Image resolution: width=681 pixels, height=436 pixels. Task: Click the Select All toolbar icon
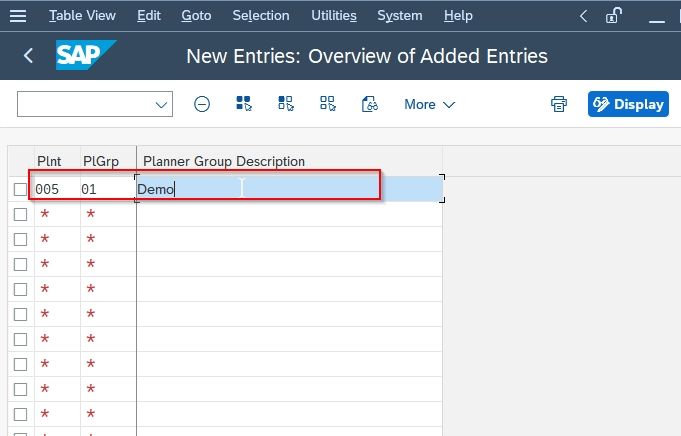244,104
